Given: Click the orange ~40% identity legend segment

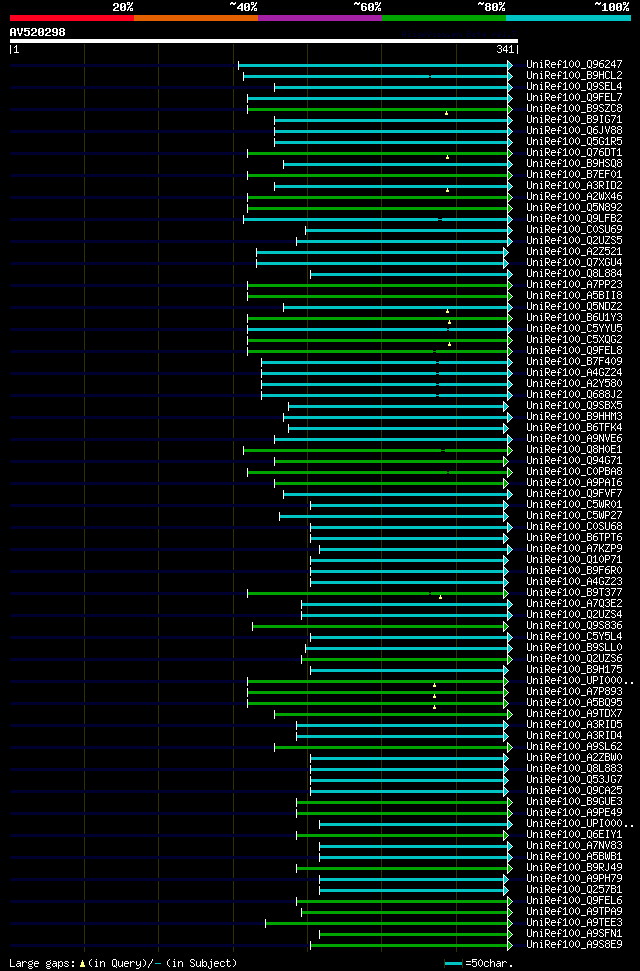Looking at the screenshot, I should (196, 18).
